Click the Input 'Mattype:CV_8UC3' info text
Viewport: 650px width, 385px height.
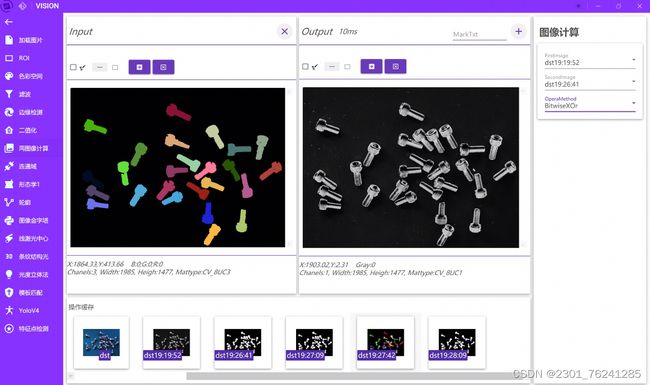[203, 272]
